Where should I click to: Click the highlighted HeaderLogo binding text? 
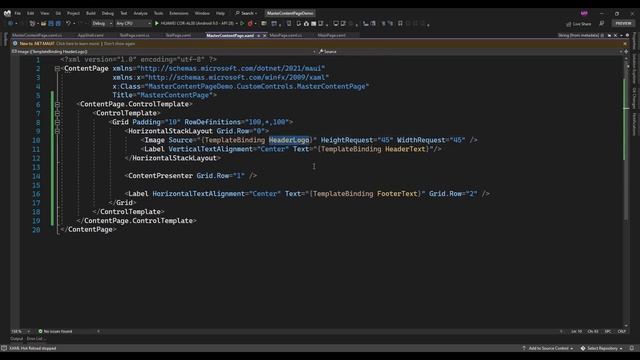click(x=289, y=140)
